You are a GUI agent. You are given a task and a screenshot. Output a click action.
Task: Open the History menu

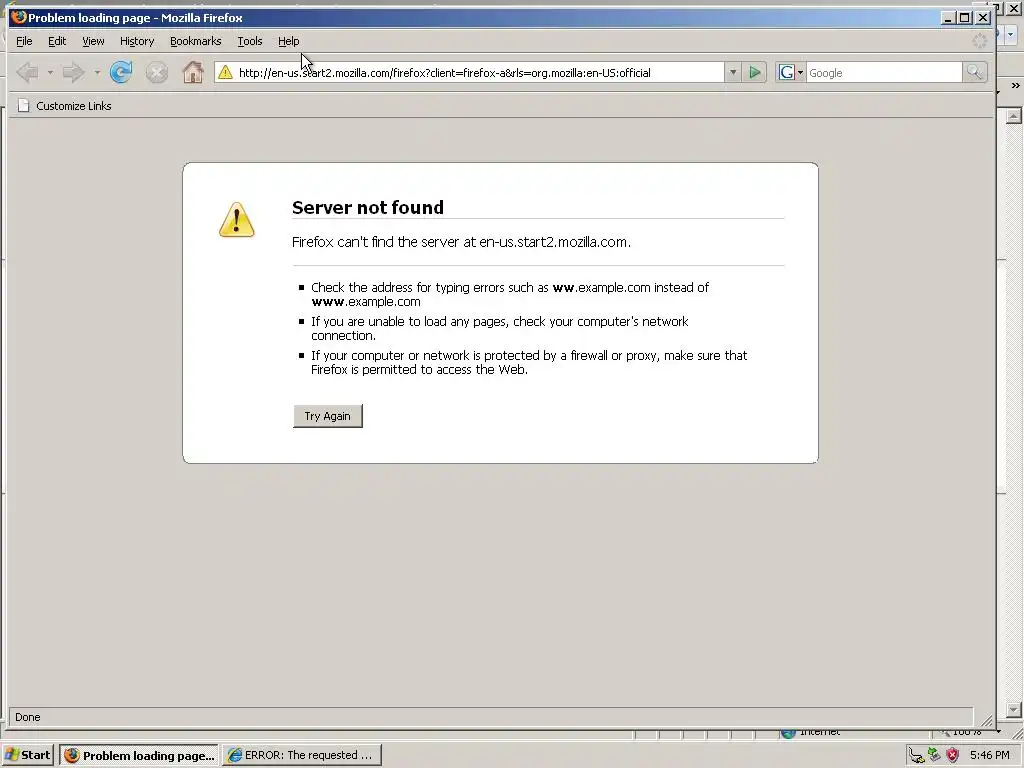(x=136, y=41)
